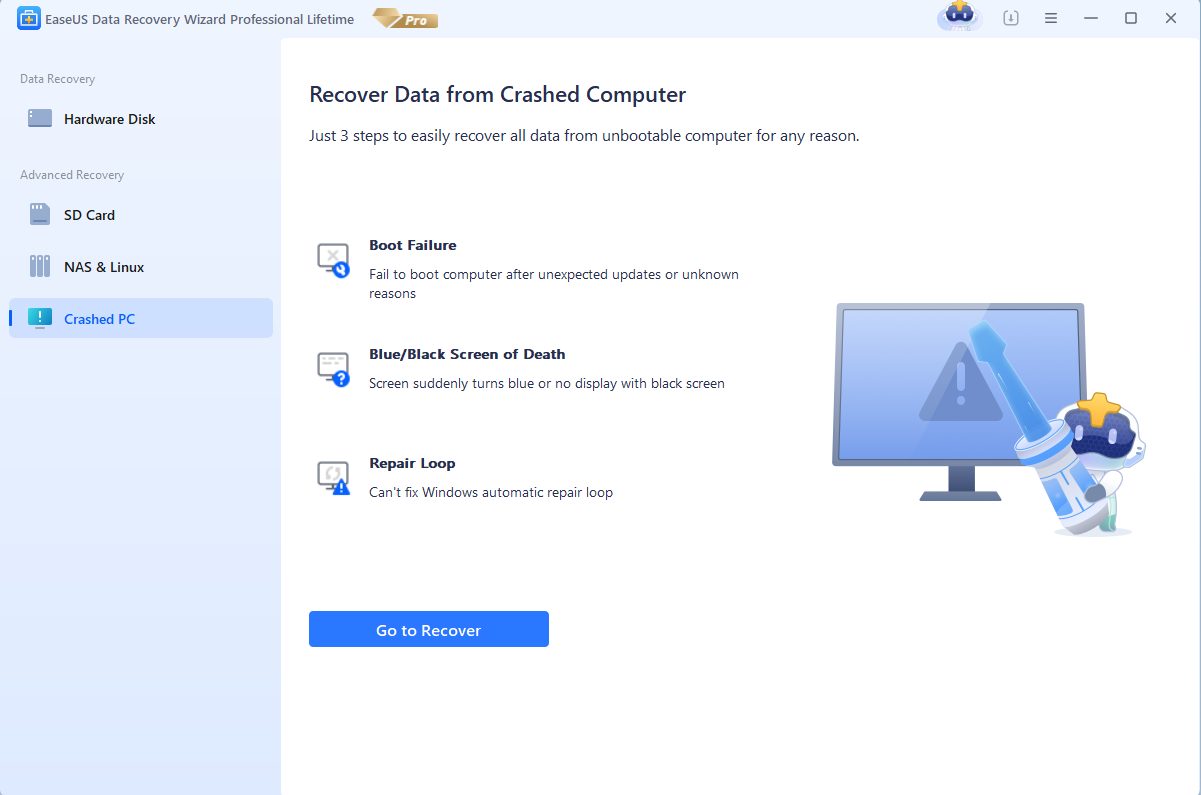This screenshot has width=1201, height=795.
Task: Open the robot assistant avatar in title bar
Action: coord(959,18)
